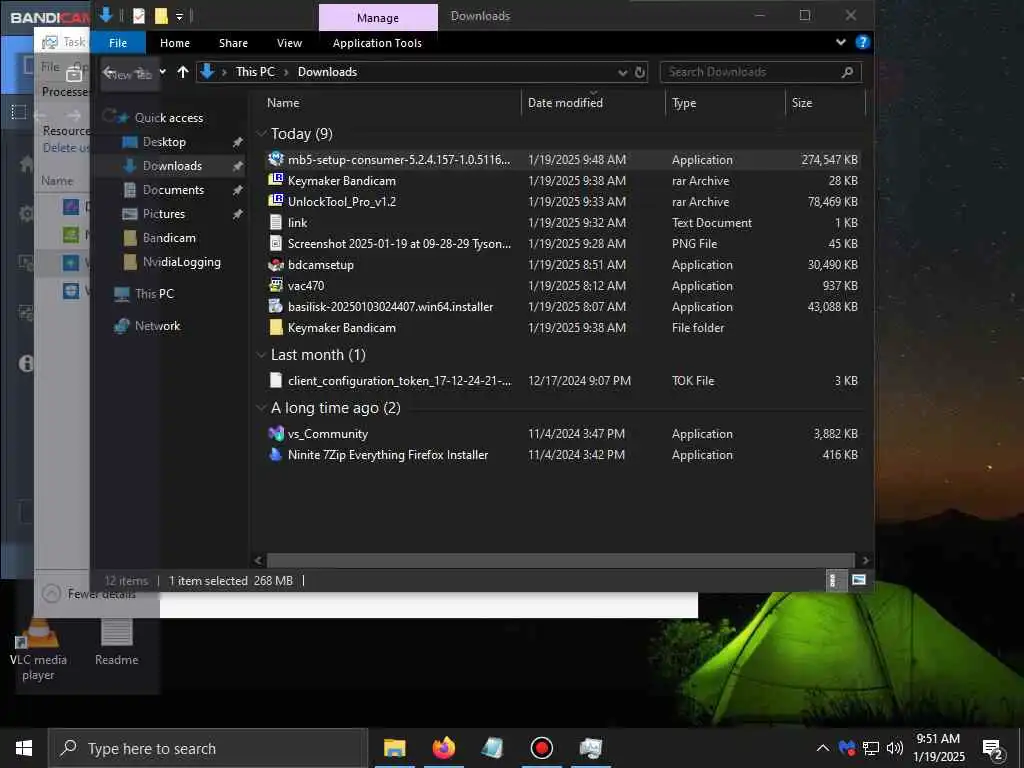Click scrollbar right arrow in file list
This screenshot has width=1024, height=768.
pyautogui.click(x=865, y=560)
